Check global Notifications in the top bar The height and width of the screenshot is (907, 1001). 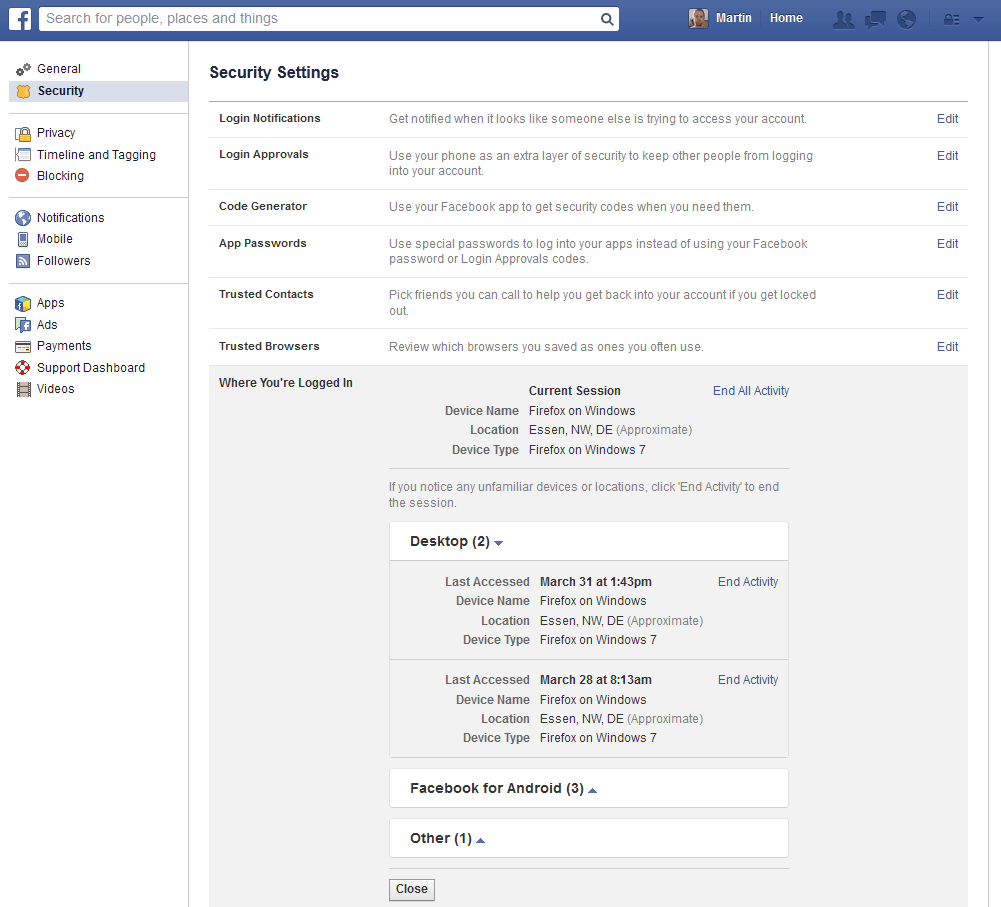[x=906, y=18]
